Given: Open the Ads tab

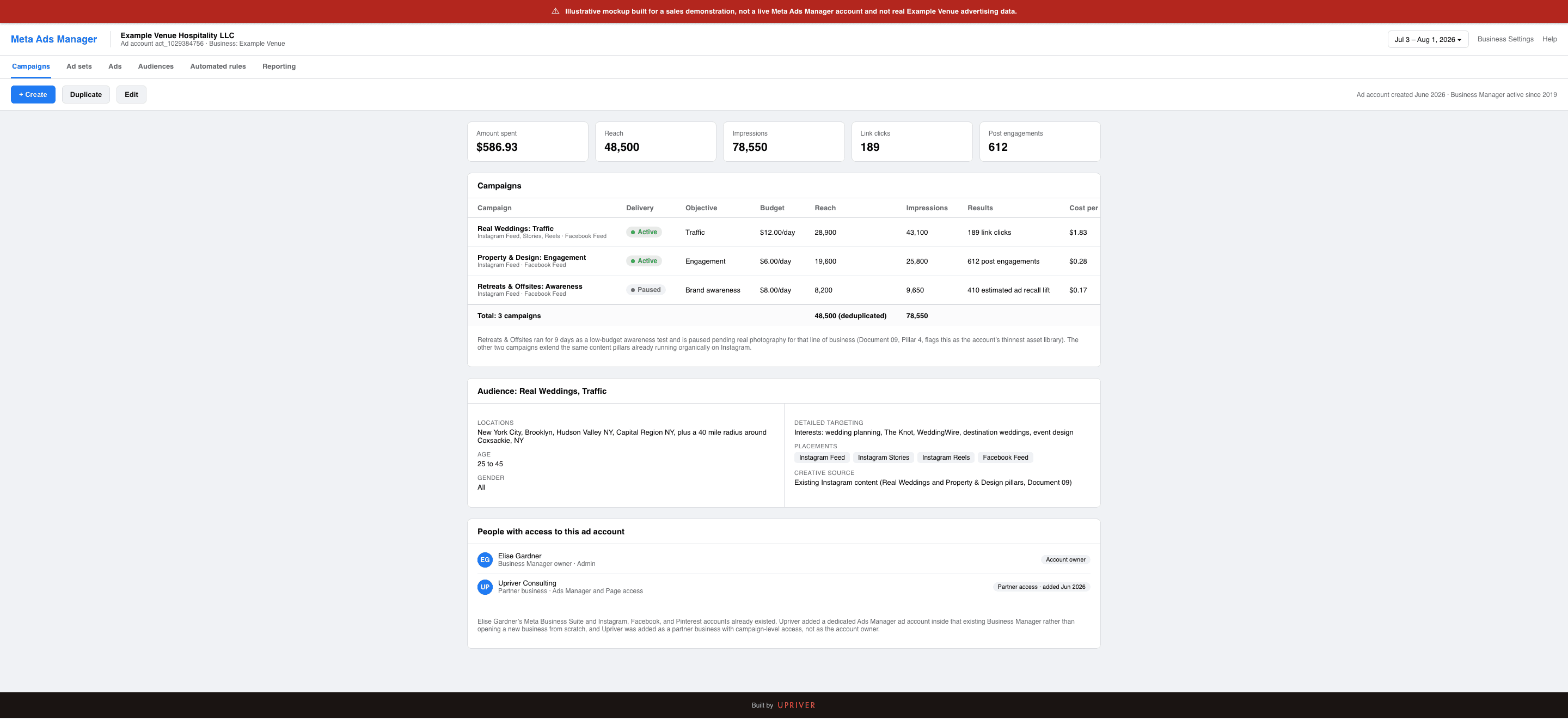Looking at the screenshot, I should pos(115,66).
